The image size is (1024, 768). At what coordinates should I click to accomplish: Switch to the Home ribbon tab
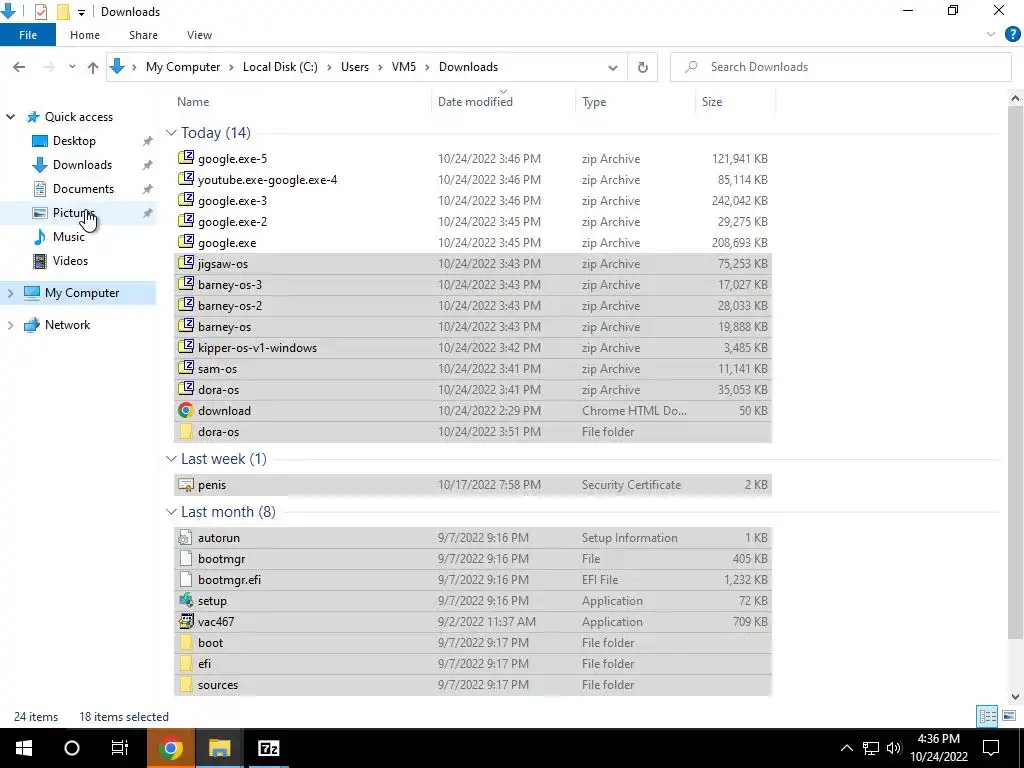pyautogui.click(x=85, y=35)
